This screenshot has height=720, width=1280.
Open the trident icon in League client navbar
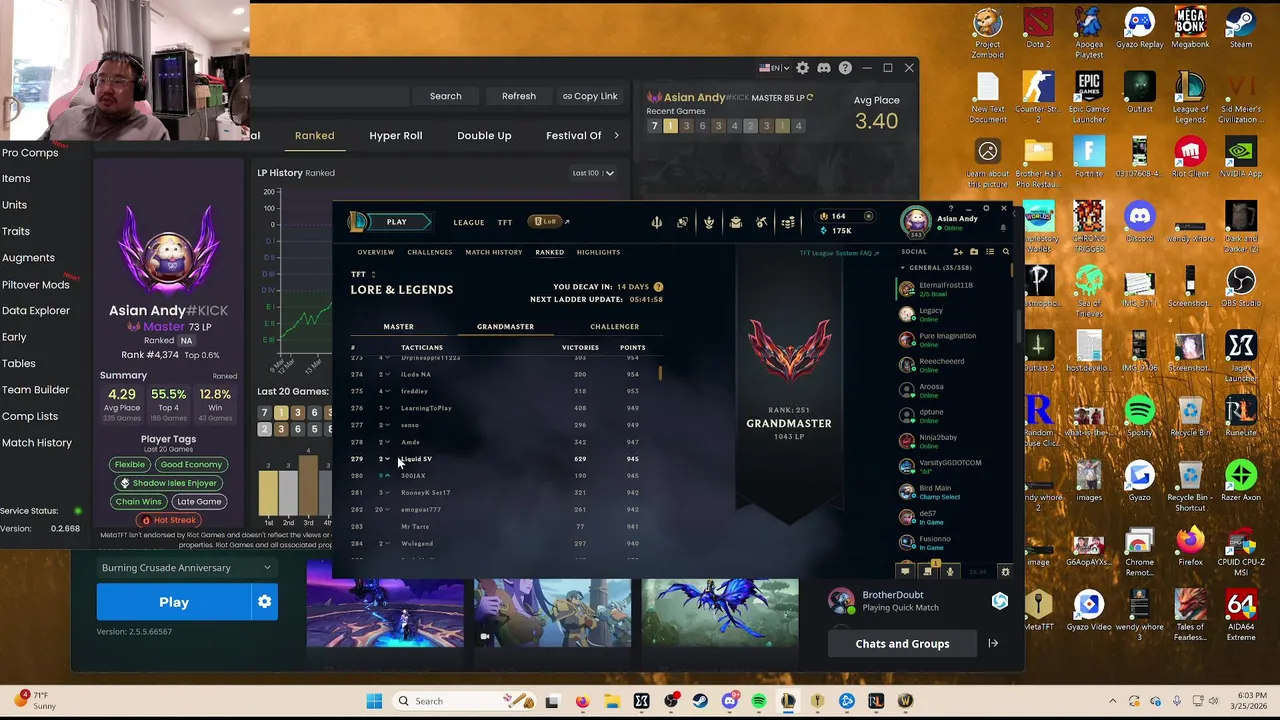click(657, 222)
